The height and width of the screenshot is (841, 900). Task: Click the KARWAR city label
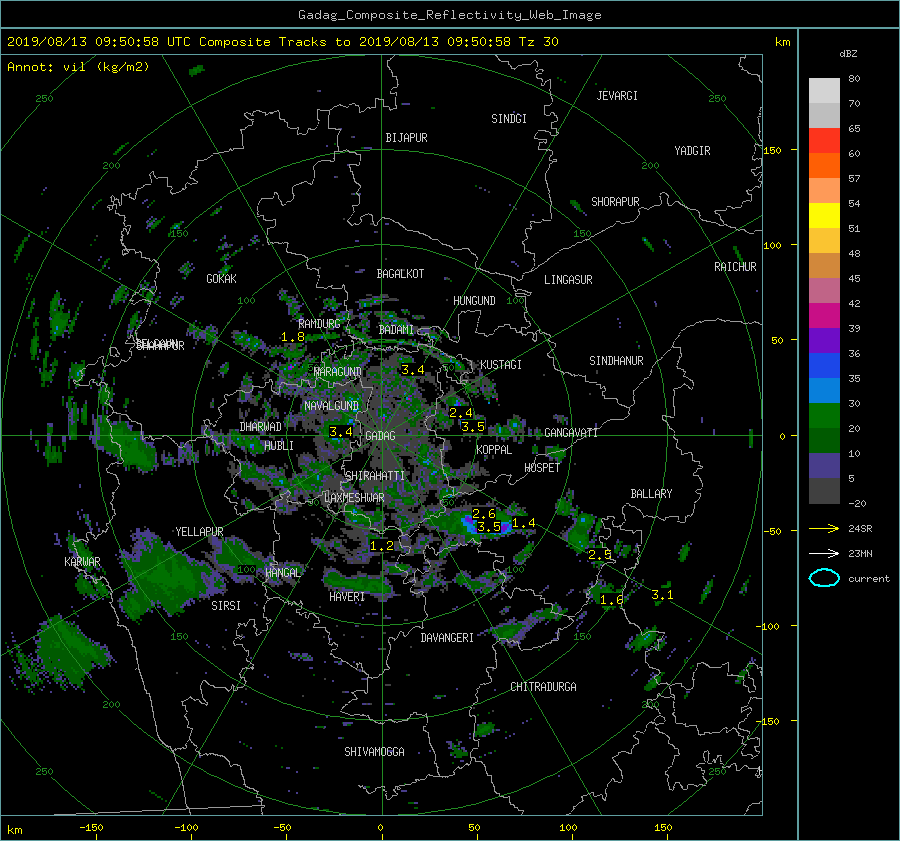tap(82, 562)
